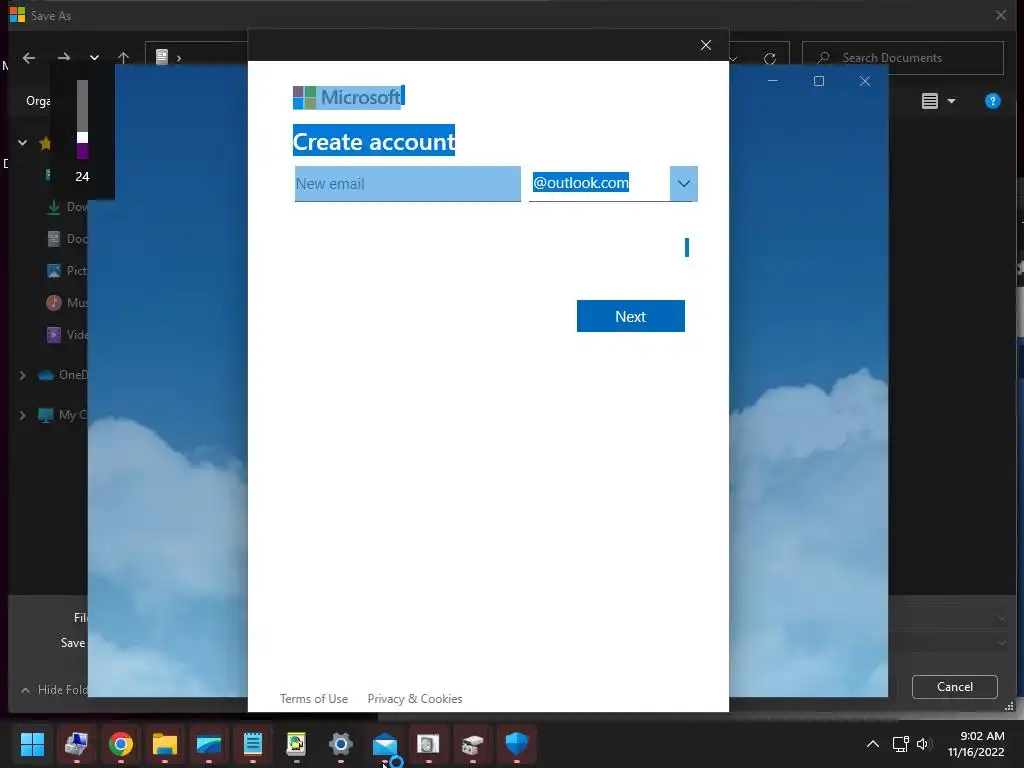This screenshot has width=1024, height=768.
Task: Click the Quick access star icon
Action: [44, 143]
